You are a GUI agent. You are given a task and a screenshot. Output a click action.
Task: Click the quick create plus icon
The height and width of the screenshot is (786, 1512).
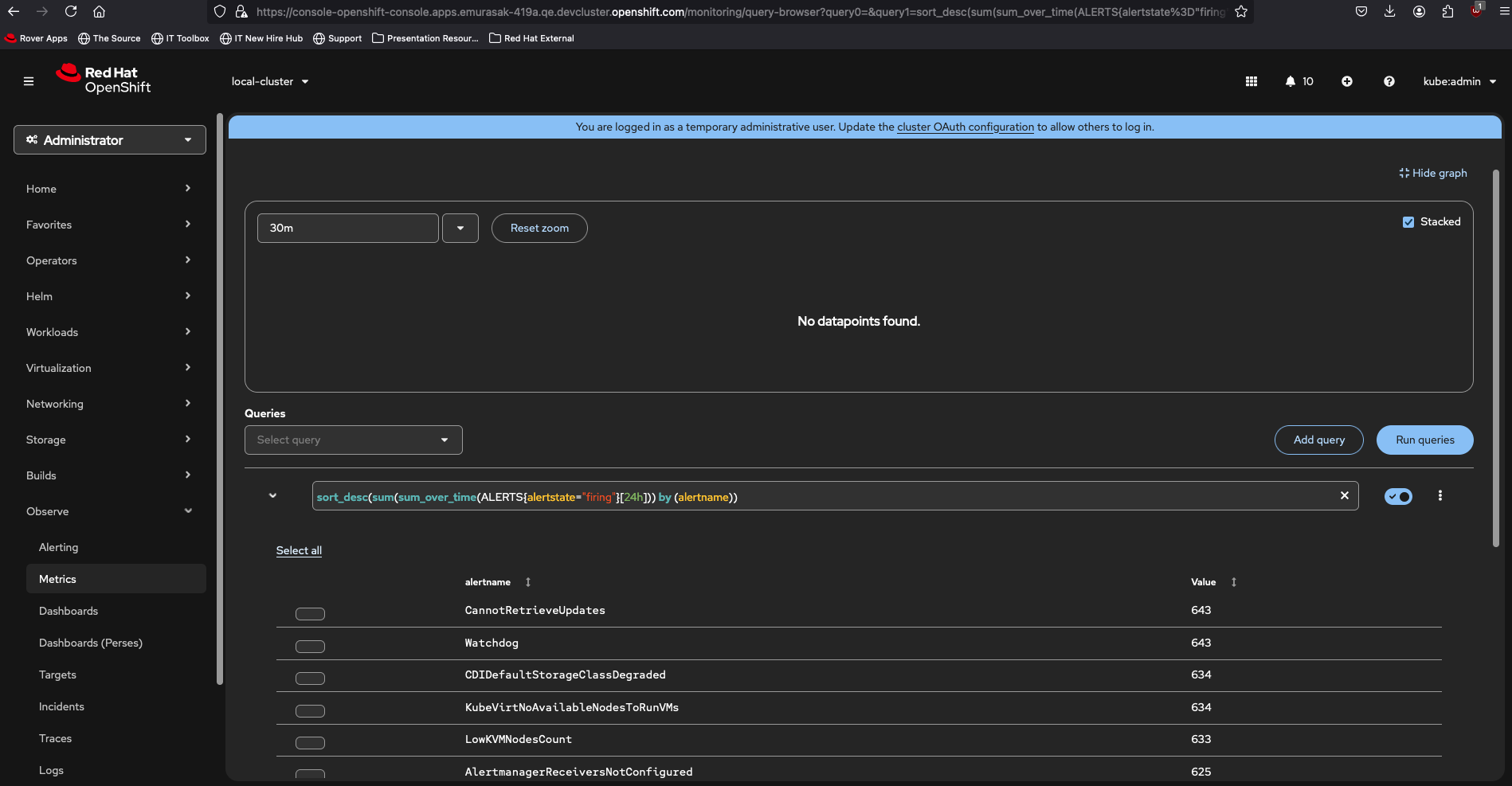(1347, 81)
